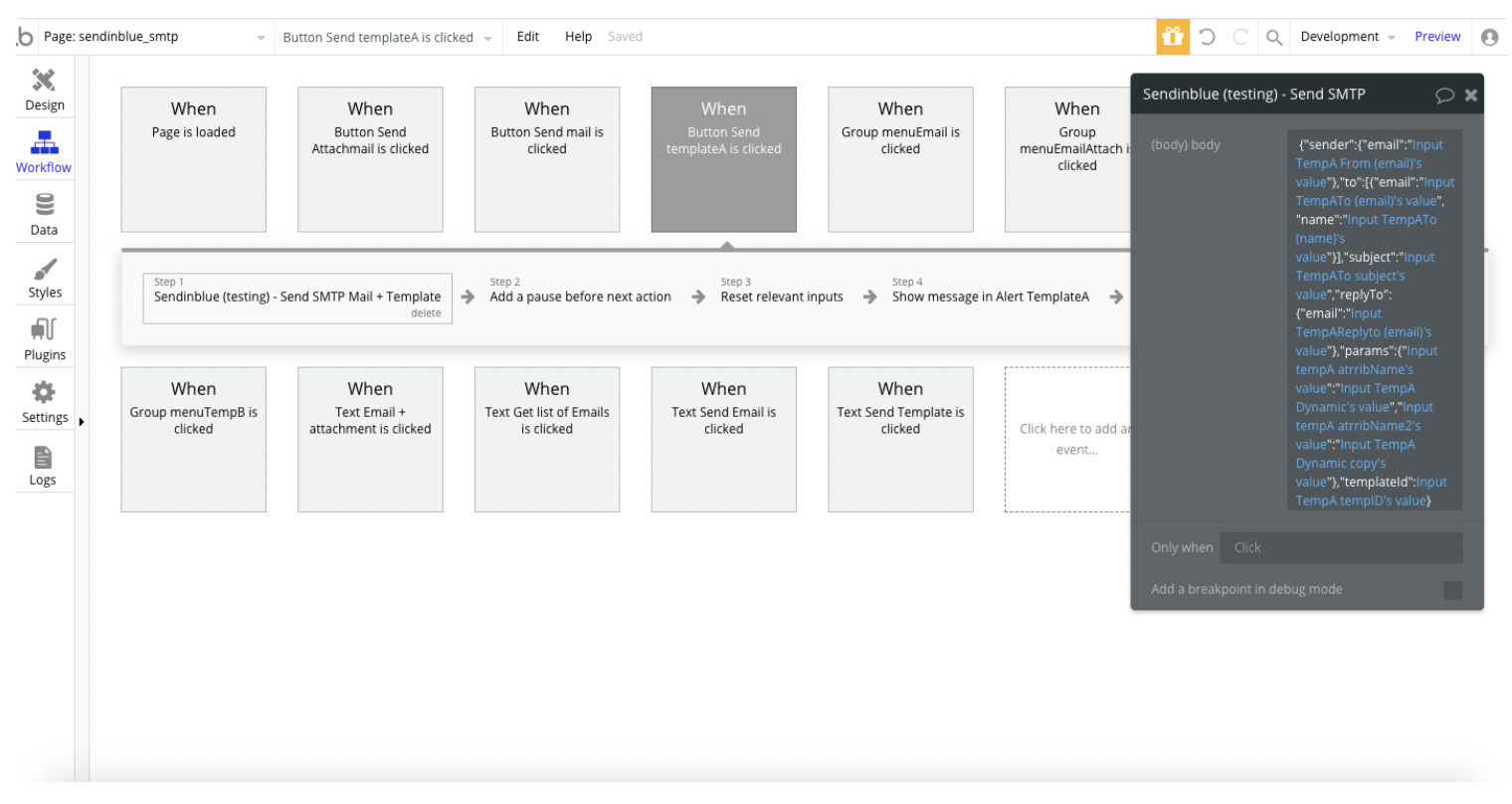Open the Logs document icon
This screenshot has height=804, width=1512.
click(43, 458)
